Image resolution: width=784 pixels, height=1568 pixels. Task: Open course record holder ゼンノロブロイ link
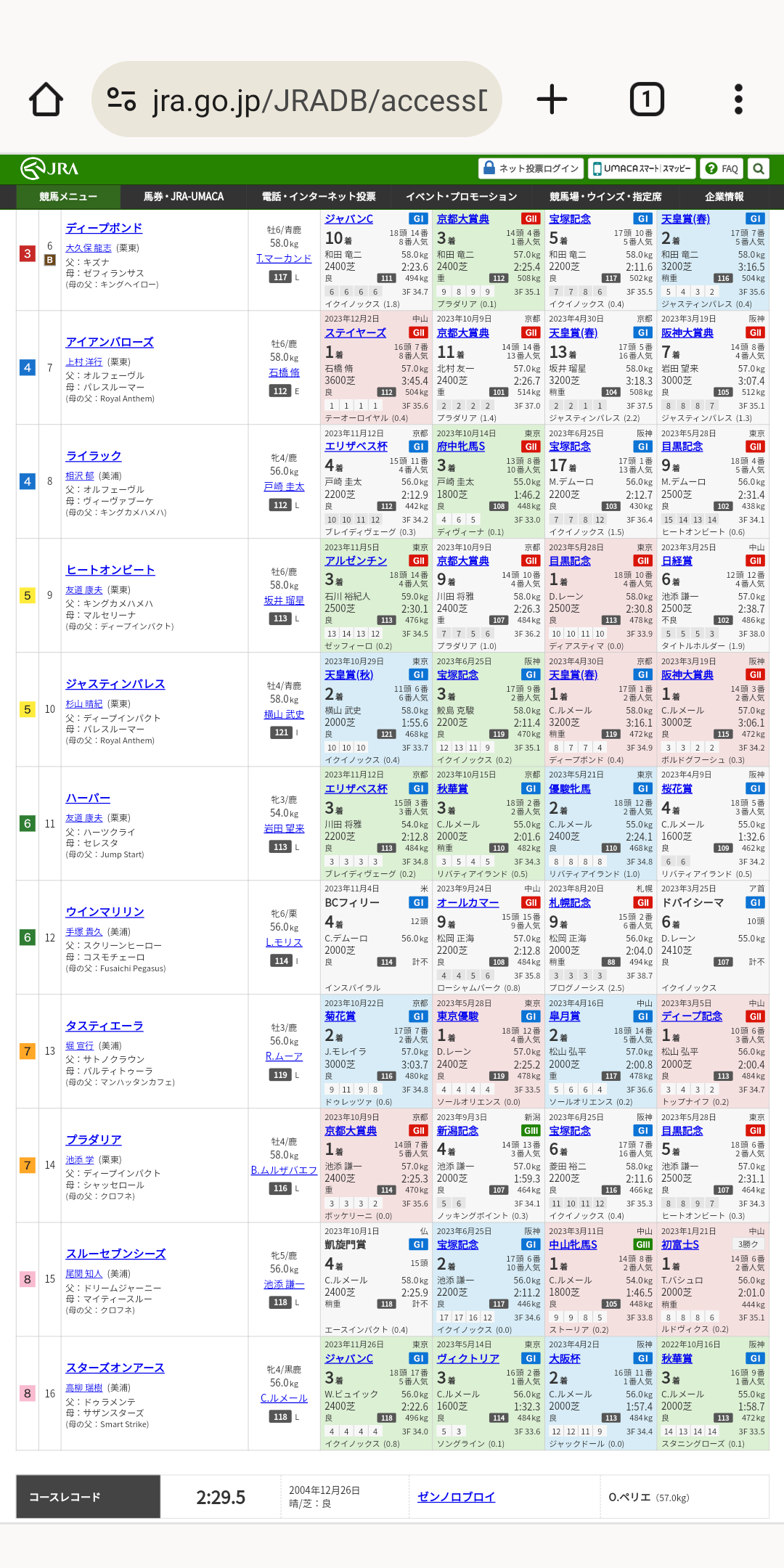coord(456,1497)
